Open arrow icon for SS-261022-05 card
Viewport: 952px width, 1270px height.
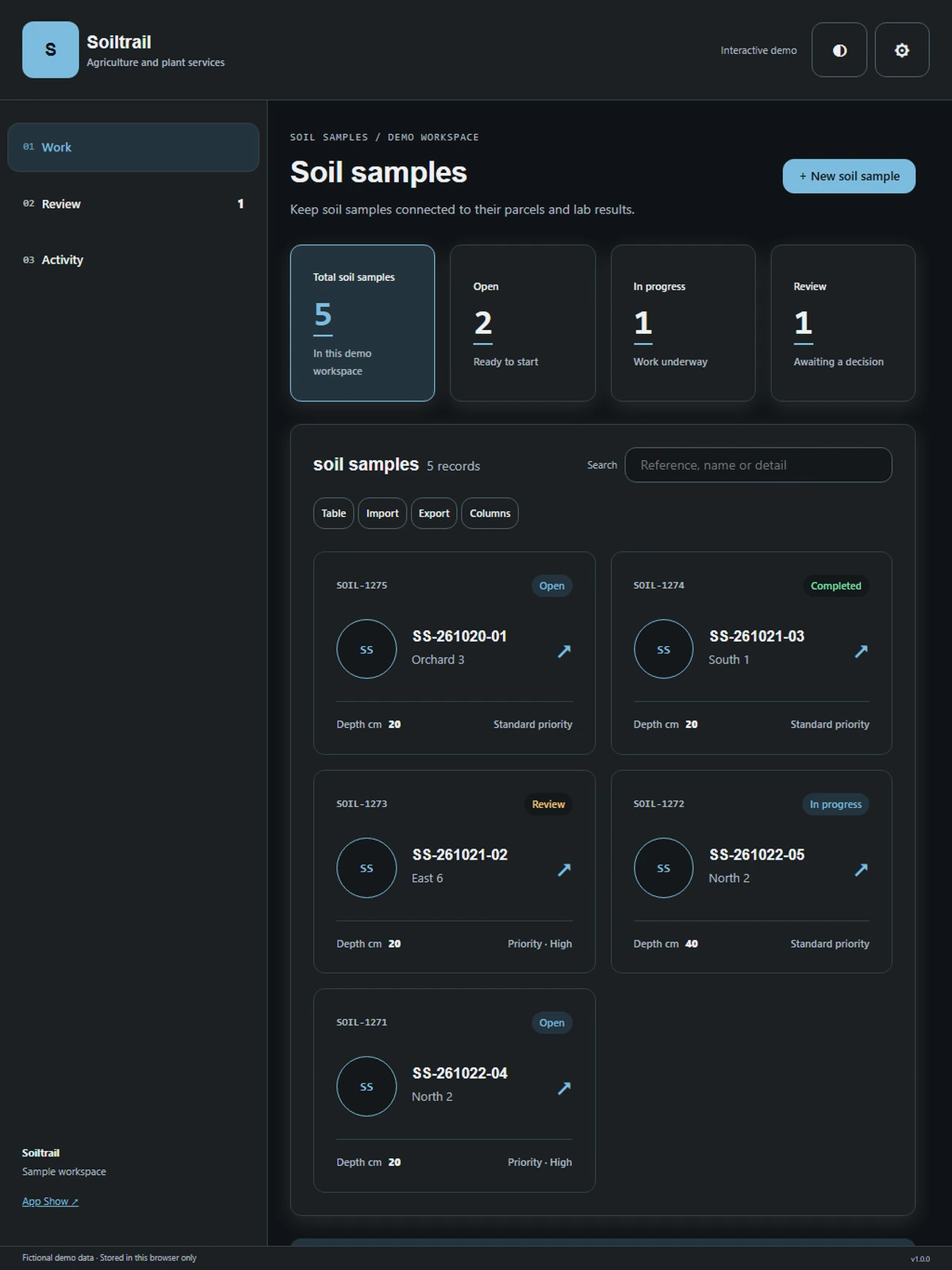[861, 869]
